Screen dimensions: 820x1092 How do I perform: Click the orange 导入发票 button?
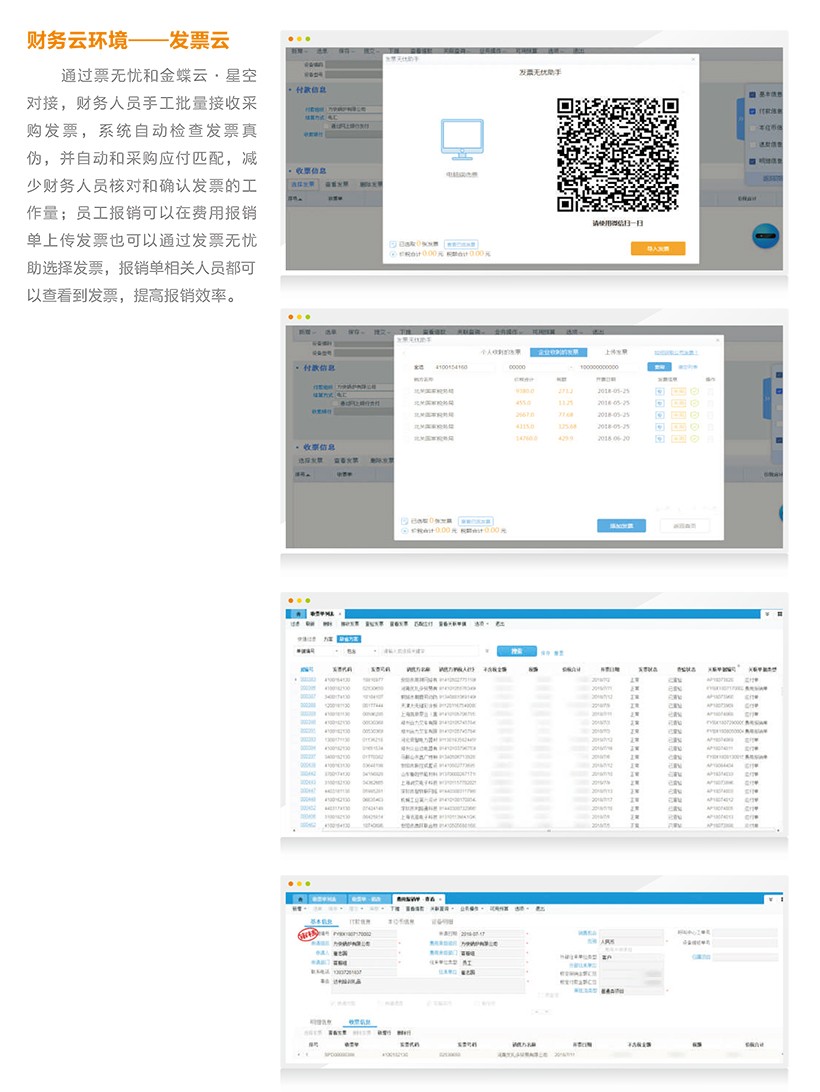pyautogui.click(x=657, y=248)
